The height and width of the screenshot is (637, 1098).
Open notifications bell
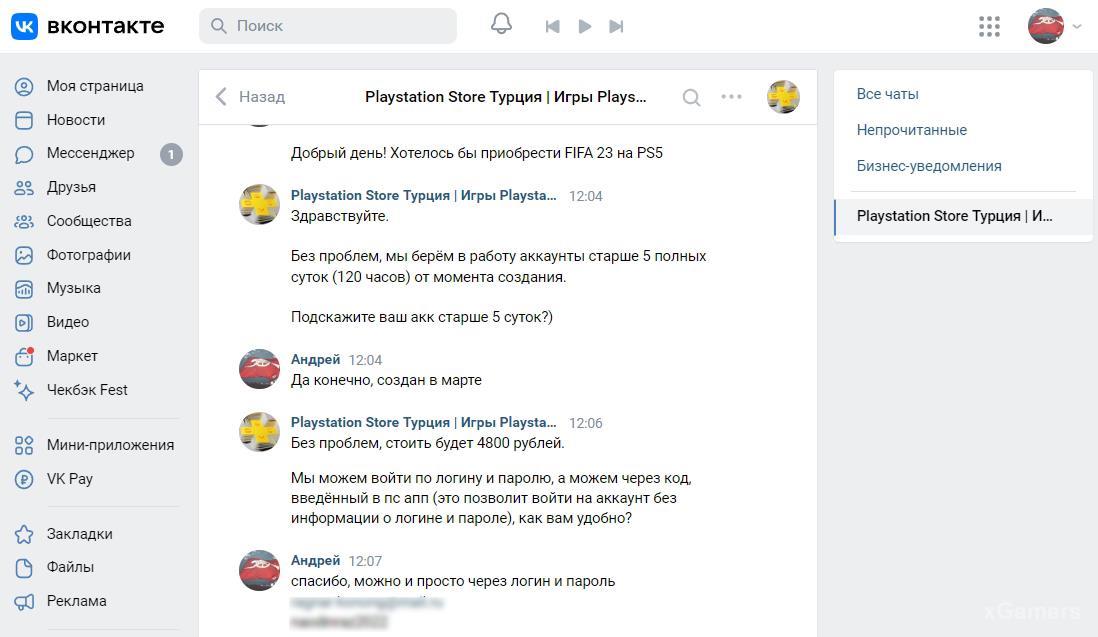tap(501, 24)
